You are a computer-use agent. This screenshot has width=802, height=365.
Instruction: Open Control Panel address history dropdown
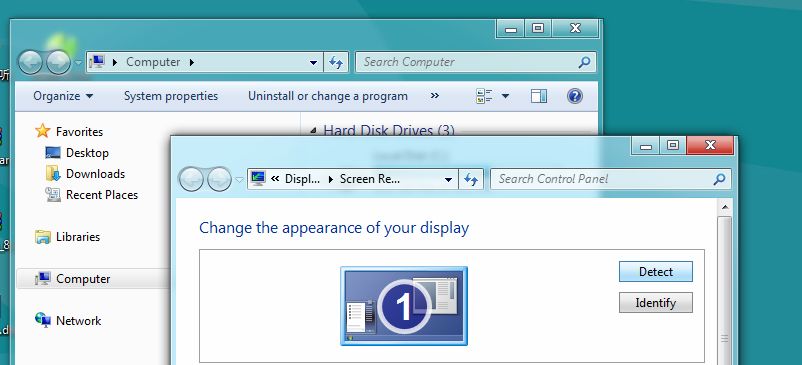[x=448, y=180]
